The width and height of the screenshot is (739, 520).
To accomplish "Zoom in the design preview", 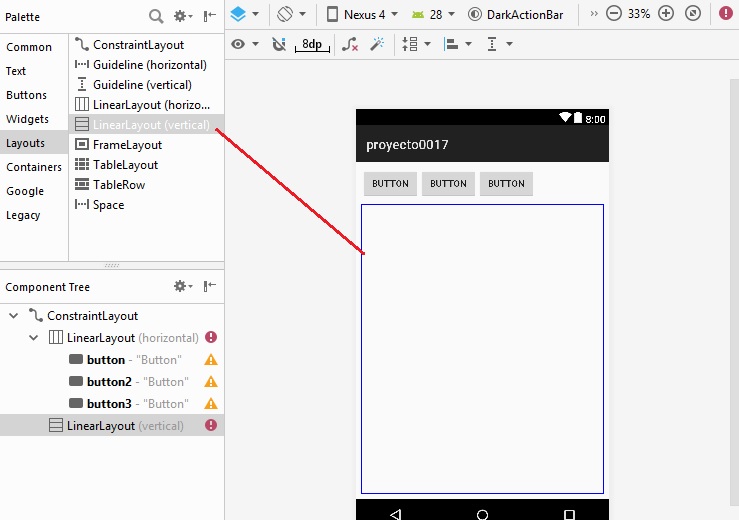I will coord(666,14).
